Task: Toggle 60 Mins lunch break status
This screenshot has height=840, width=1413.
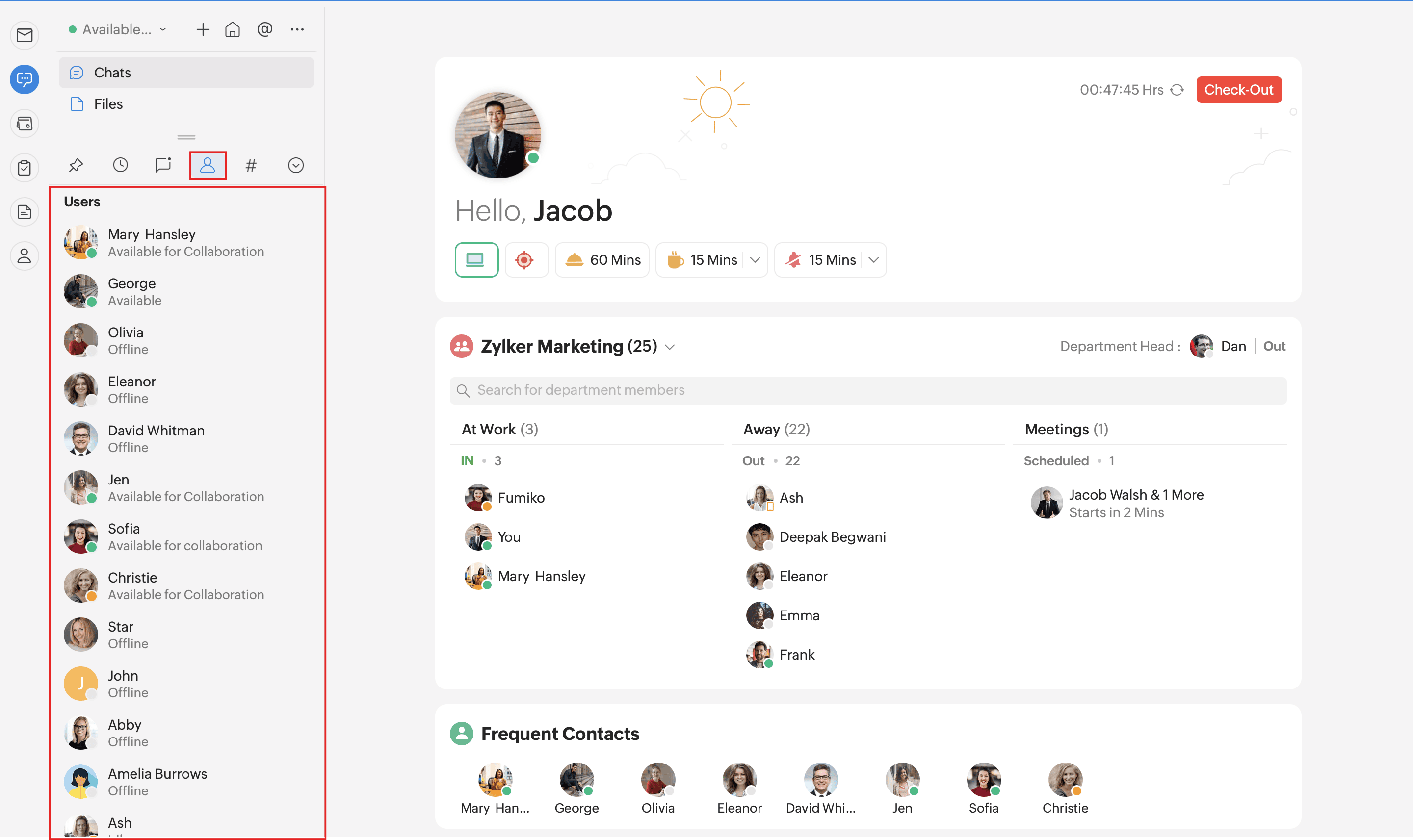Action: coord(602,260)
